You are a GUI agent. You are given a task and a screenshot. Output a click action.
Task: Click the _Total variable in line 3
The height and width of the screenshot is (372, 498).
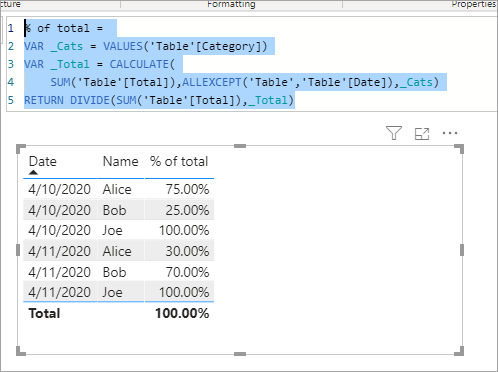pos(70,64)
